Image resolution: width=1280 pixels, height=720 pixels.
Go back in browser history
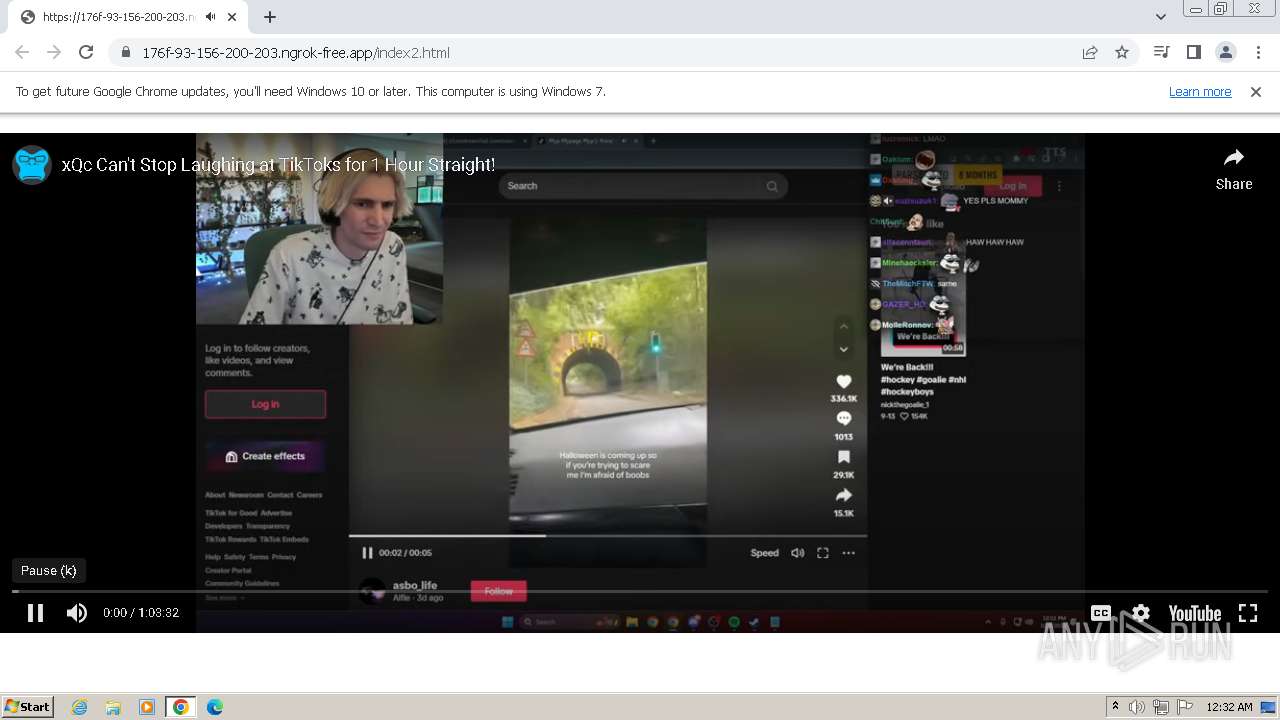tap(22, 52)
